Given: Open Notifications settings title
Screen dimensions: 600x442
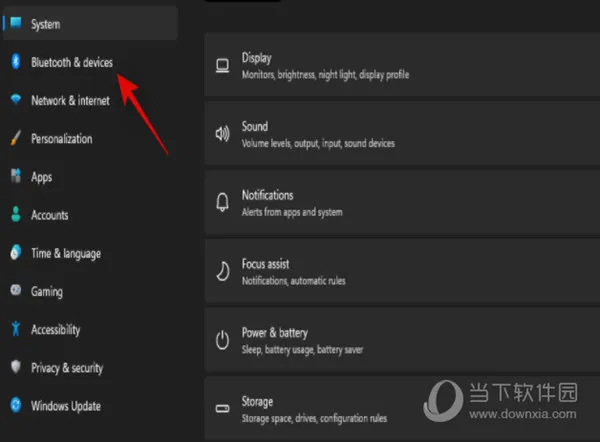Looking at the screenshot, I should click(x=267, y=195).
